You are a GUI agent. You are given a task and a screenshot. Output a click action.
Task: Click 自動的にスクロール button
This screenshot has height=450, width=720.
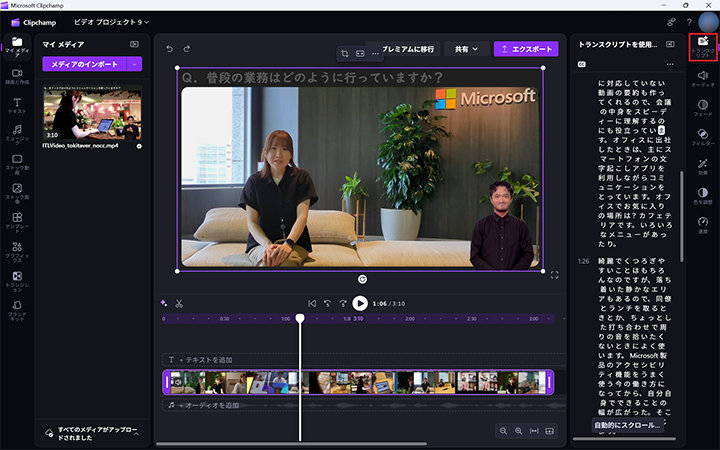[x=627, y=425]
